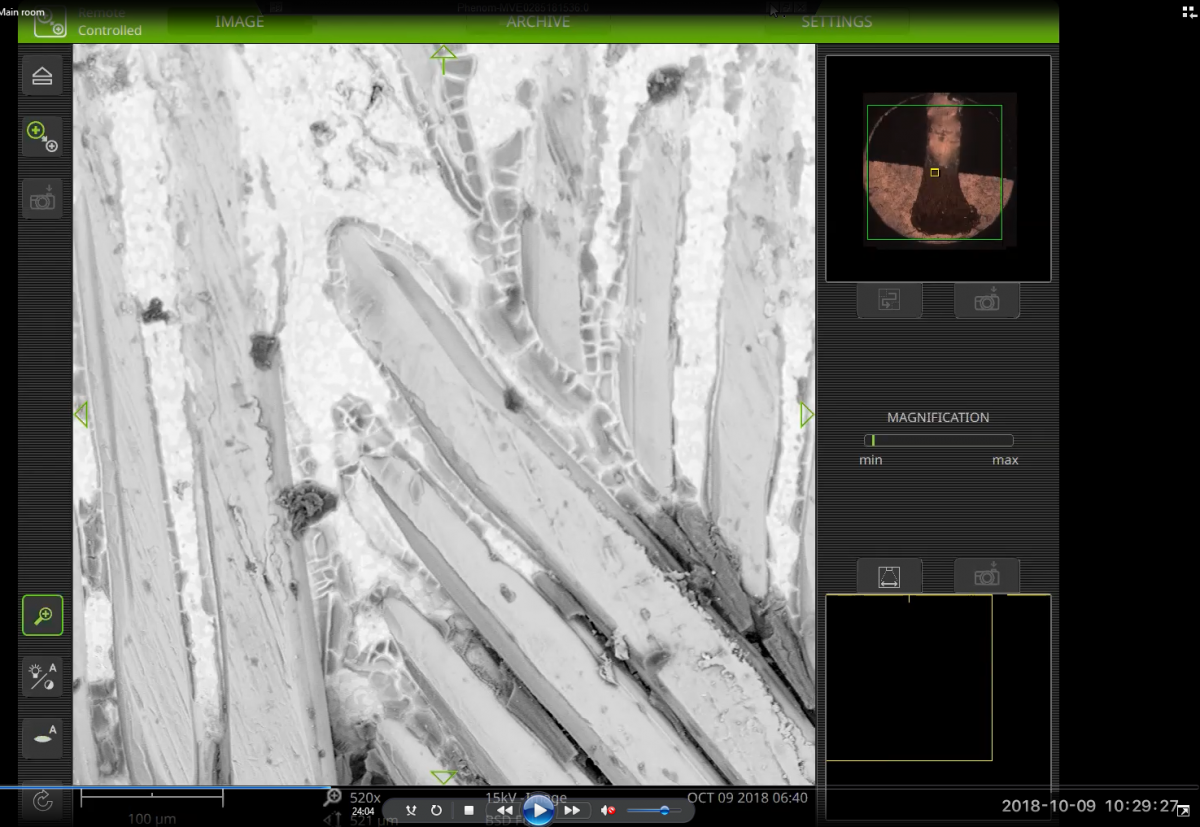Click the navigation map swap view button
The height and width of the screenshot is (827, 1200).
click(889, 301)
